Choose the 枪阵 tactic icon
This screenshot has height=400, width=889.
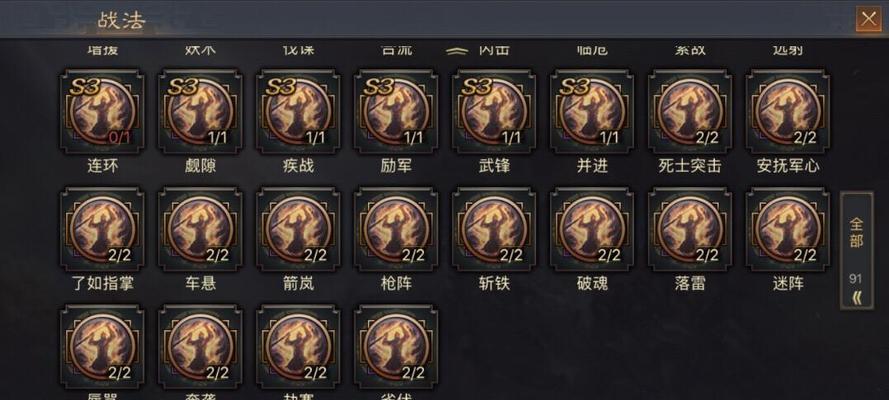coord(396,229)
